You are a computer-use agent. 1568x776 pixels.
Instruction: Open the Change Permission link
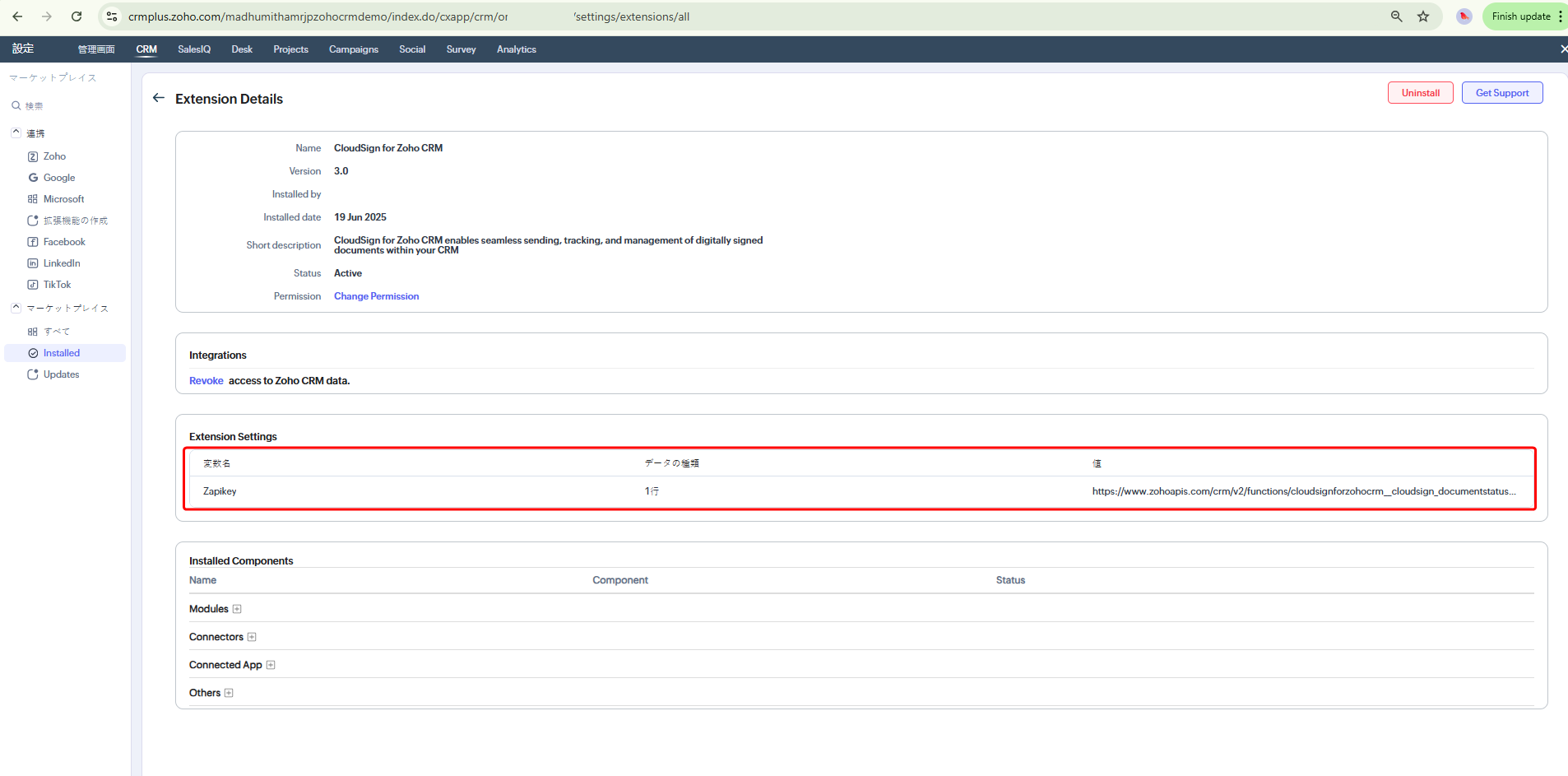(x=376, y=296)
